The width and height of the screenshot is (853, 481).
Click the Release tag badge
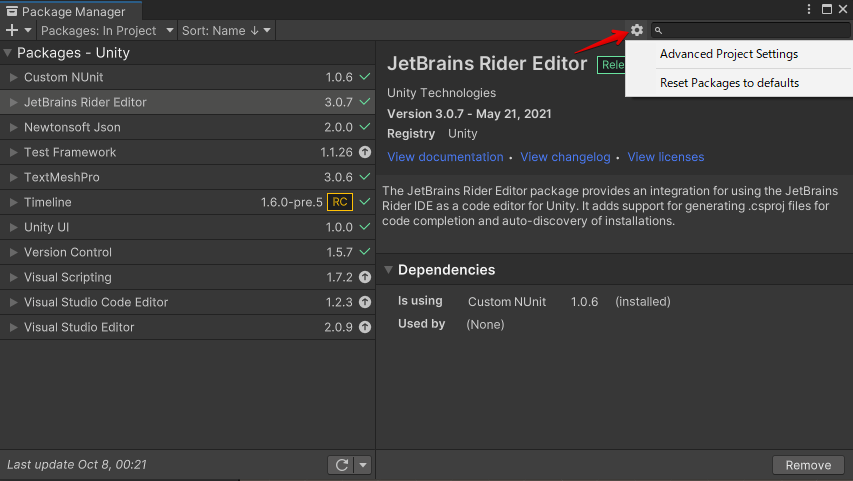(611, 65)
